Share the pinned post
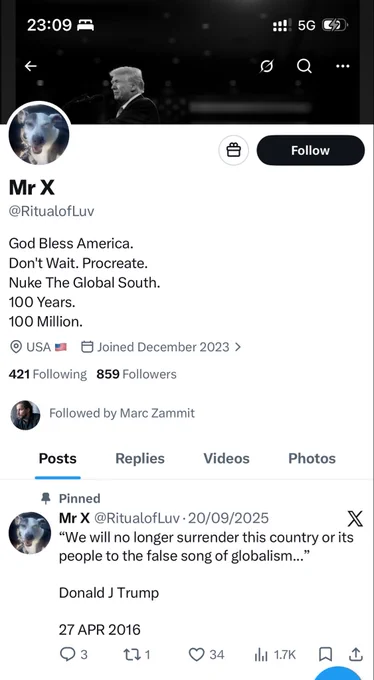 pyautogui.click(x=355, y=654)
